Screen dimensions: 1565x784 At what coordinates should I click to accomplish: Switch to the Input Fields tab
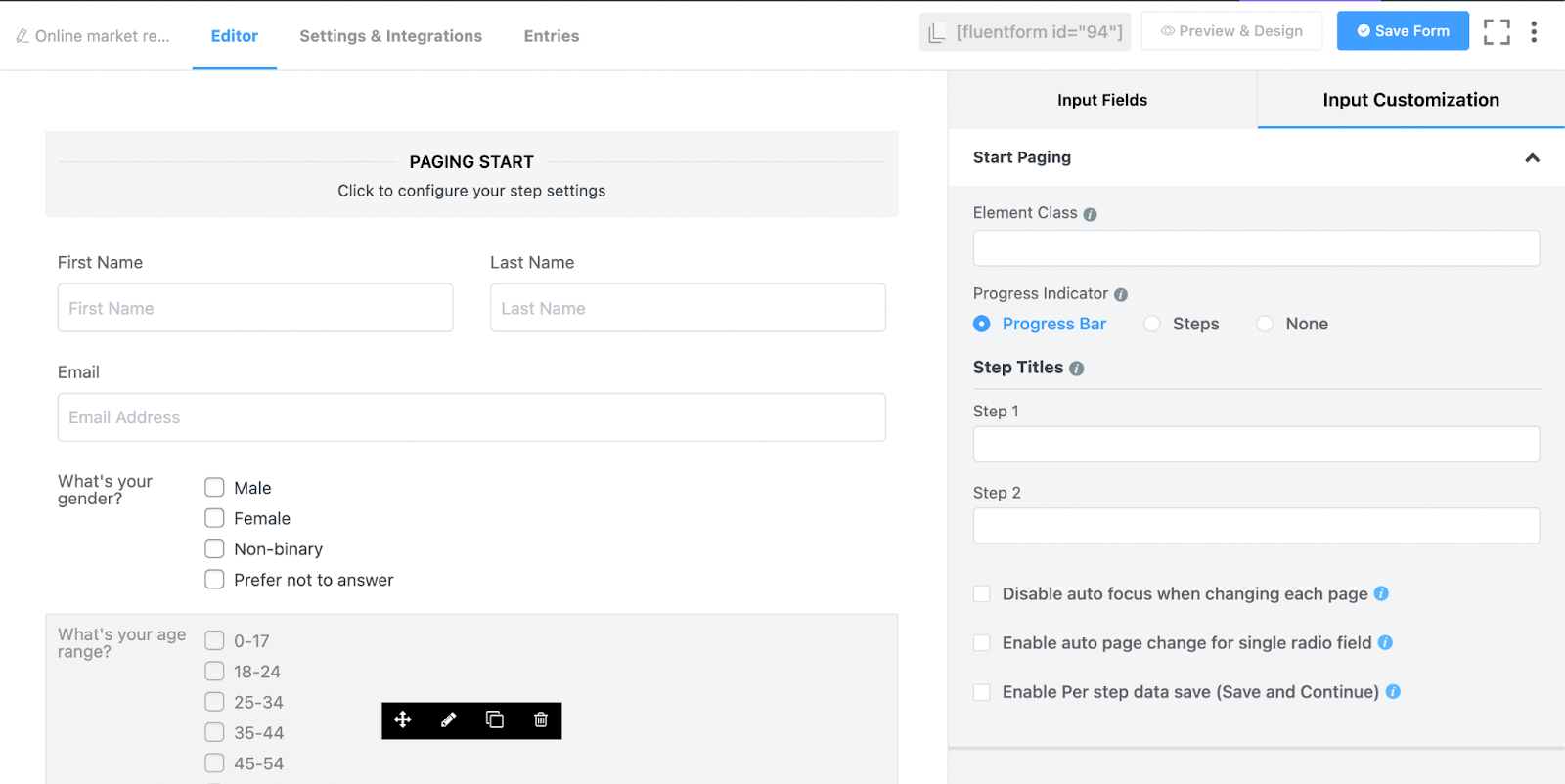[x=1102, y=100]
